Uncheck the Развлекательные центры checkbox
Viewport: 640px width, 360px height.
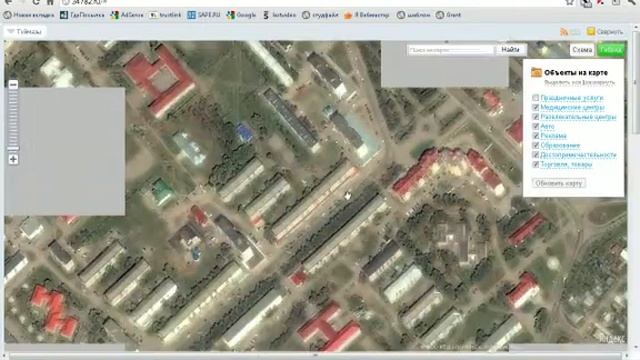536,117
